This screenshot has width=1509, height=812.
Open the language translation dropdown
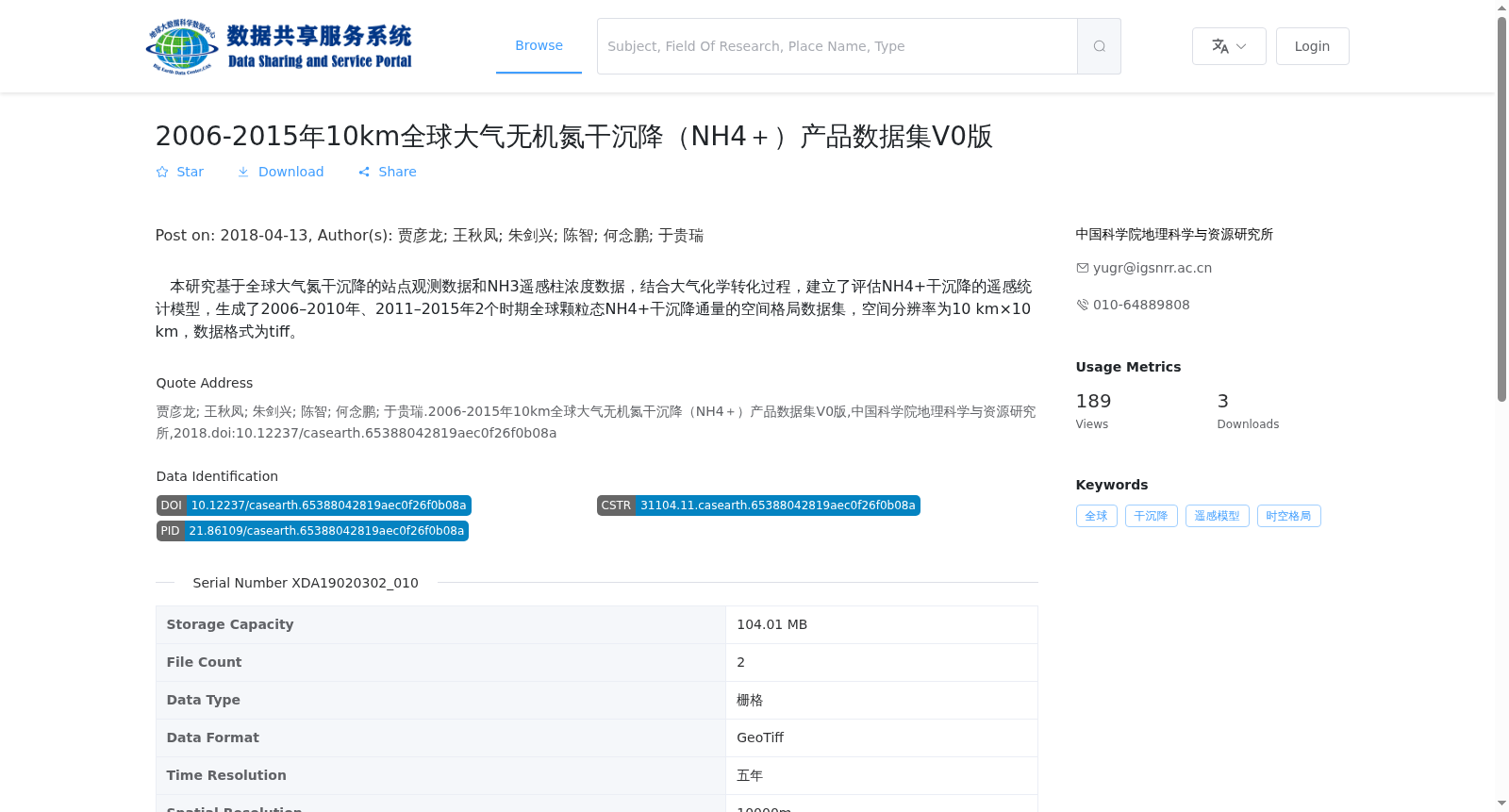pyautogui.click(x=1229, y=46)
